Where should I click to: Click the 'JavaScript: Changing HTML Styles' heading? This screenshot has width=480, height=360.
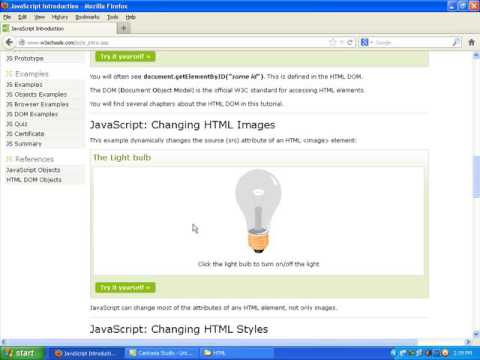click(179, 329)
